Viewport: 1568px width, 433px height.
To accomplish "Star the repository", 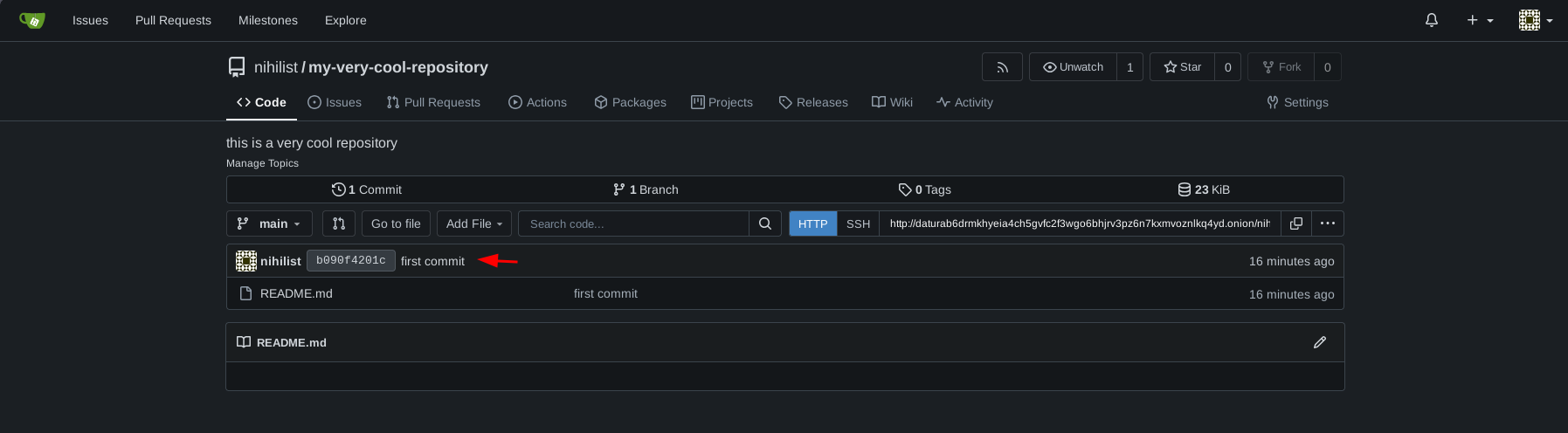I will 1182,67.
